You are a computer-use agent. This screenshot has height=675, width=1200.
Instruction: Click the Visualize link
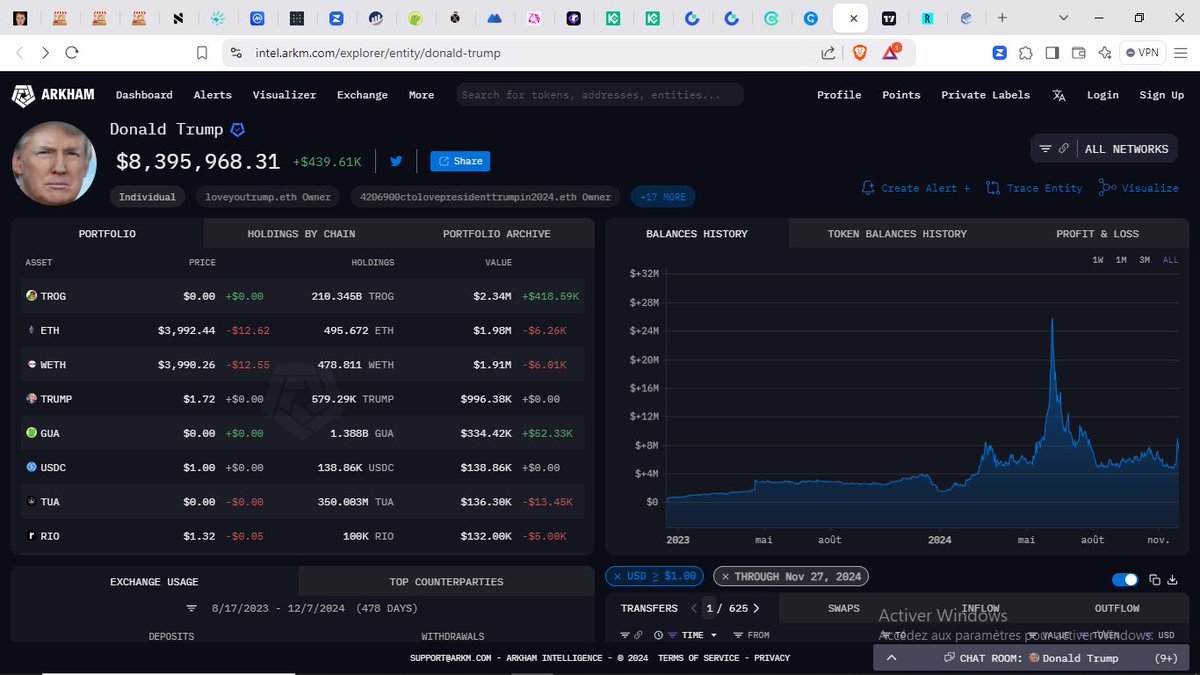coord(1138,188)
